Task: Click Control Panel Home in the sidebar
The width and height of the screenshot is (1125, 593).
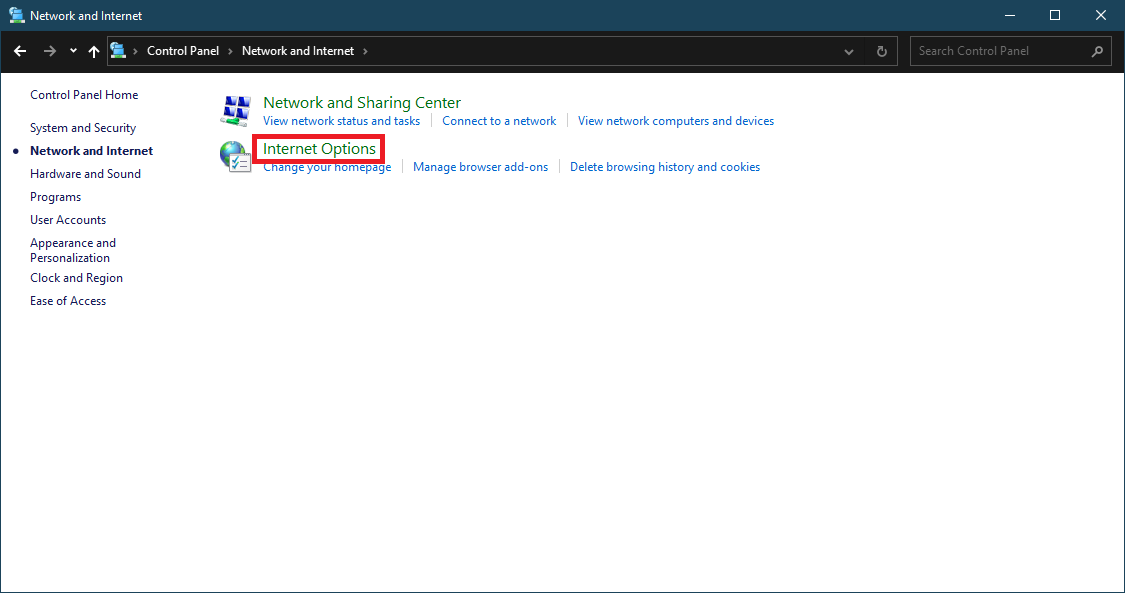Action: click(84, 94)
